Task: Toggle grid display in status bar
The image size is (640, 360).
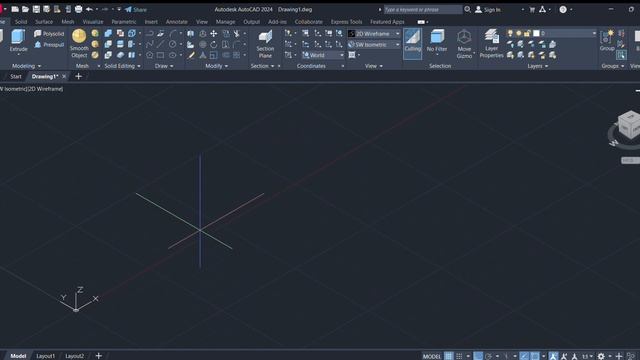Action: tap(449, 356)
